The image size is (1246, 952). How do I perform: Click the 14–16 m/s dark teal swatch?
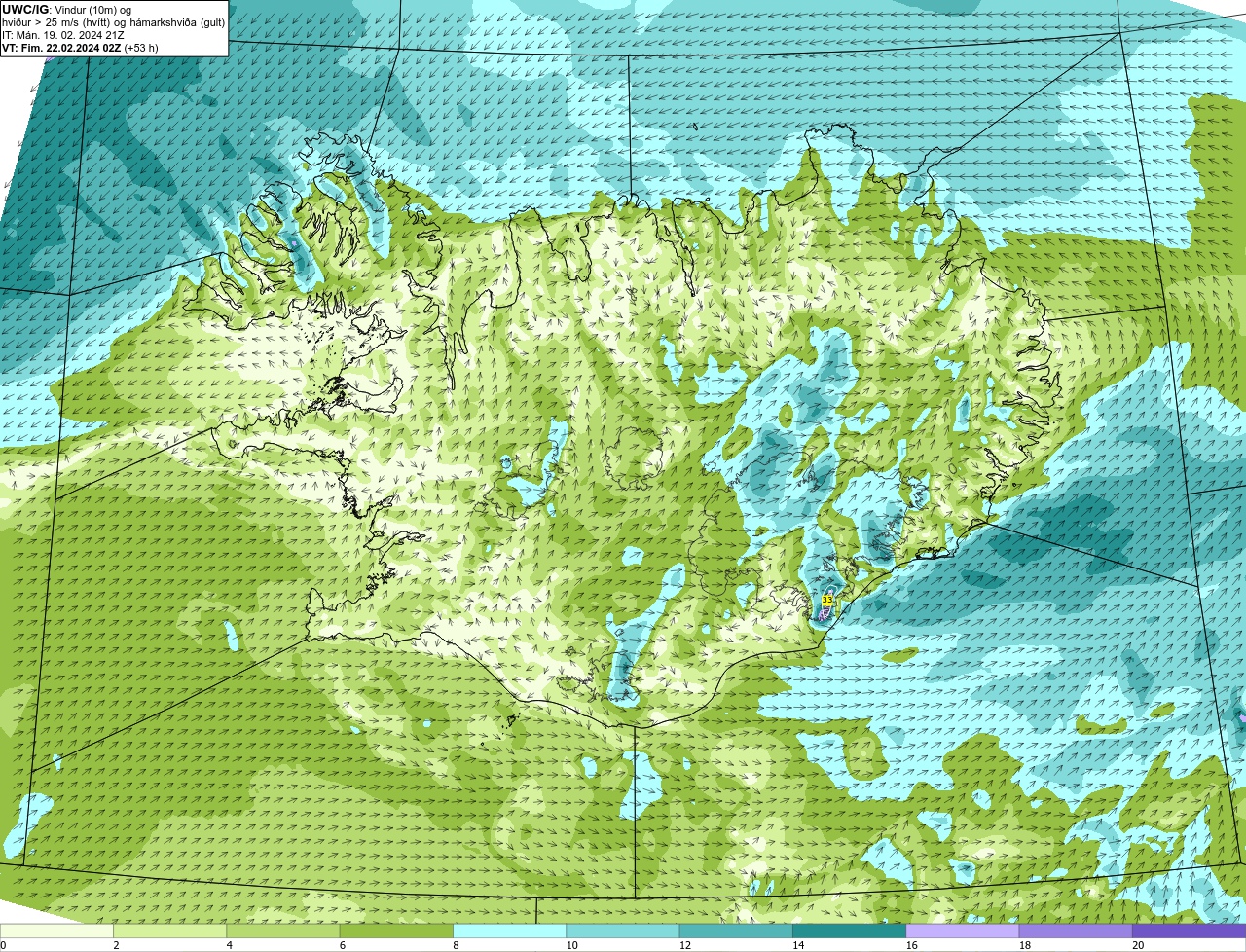pos(849,931)
